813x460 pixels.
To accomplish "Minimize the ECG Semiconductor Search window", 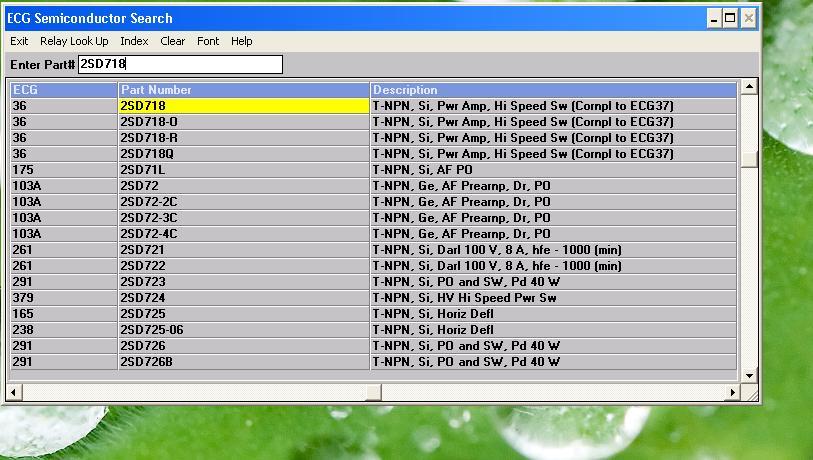I will pos(714,19).
